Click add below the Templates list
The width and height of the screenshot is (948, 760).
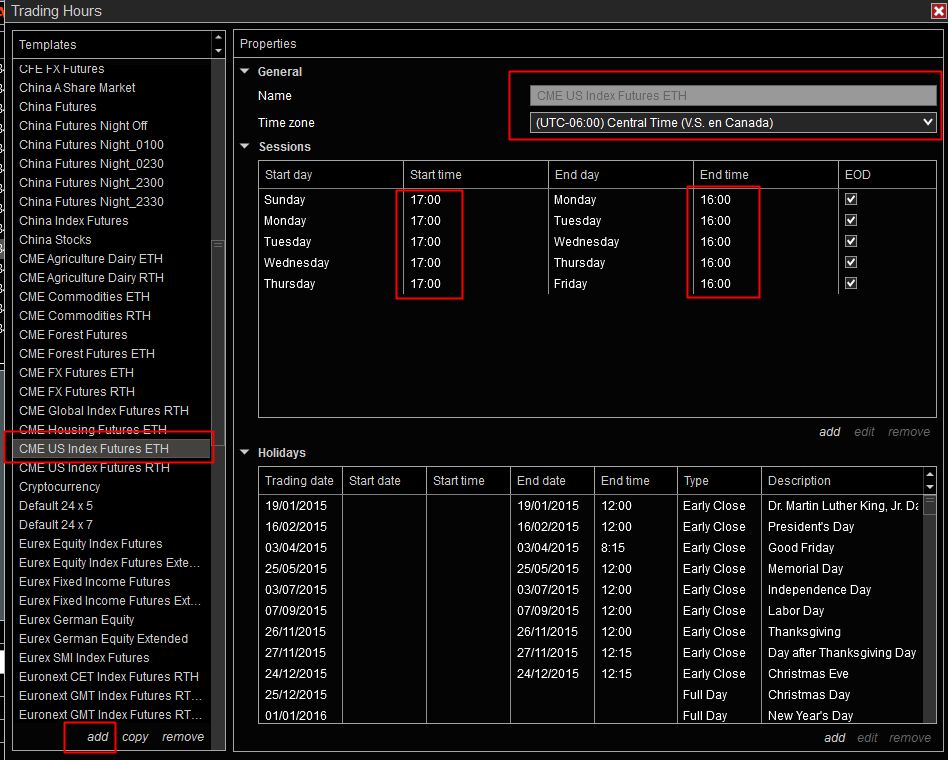(97, 737)
